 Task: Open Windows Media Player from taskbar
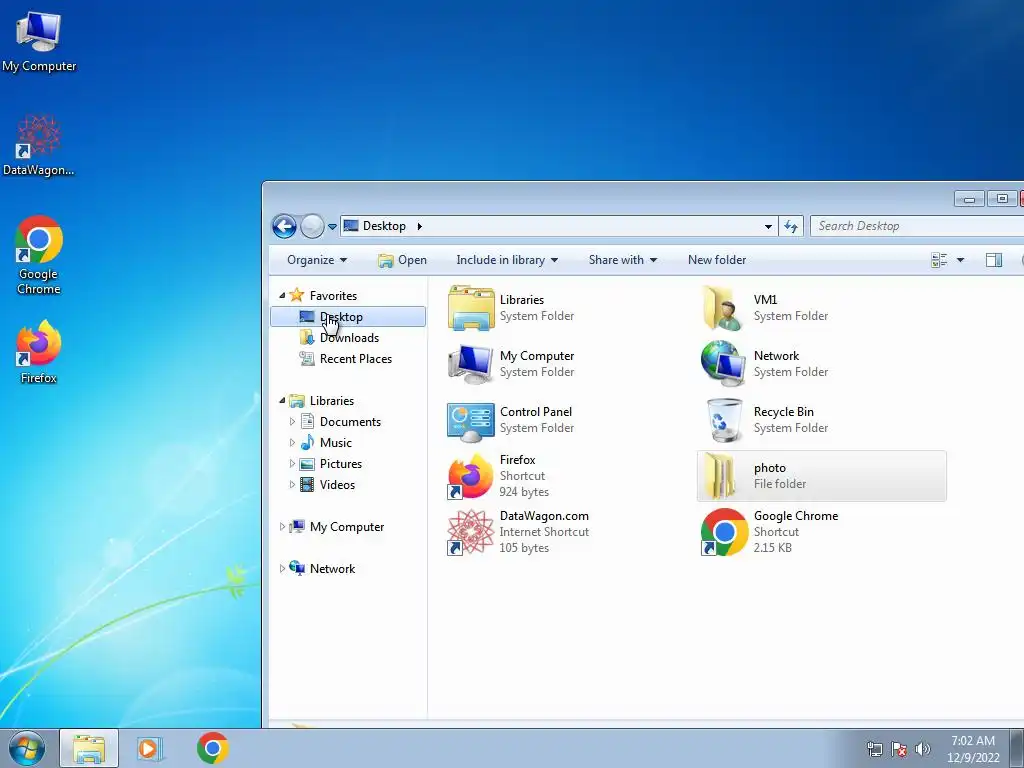pos(150,748)
